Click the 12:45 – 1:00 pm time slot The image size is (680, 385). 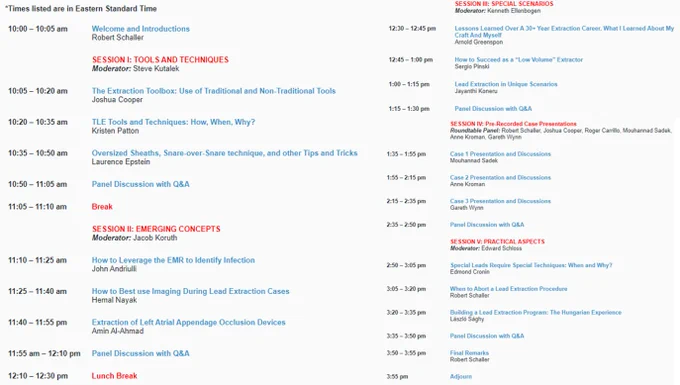[410, 60]
